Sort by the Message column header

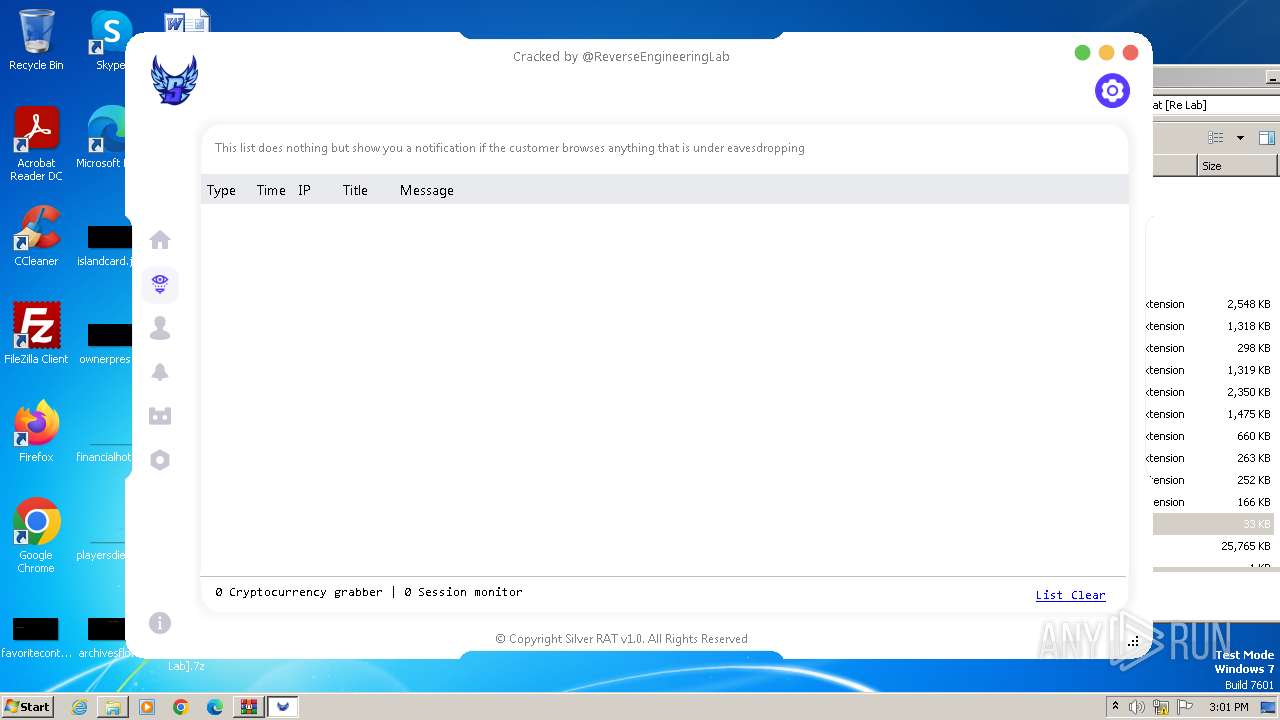pyautogui.click(x=427, y=190)
